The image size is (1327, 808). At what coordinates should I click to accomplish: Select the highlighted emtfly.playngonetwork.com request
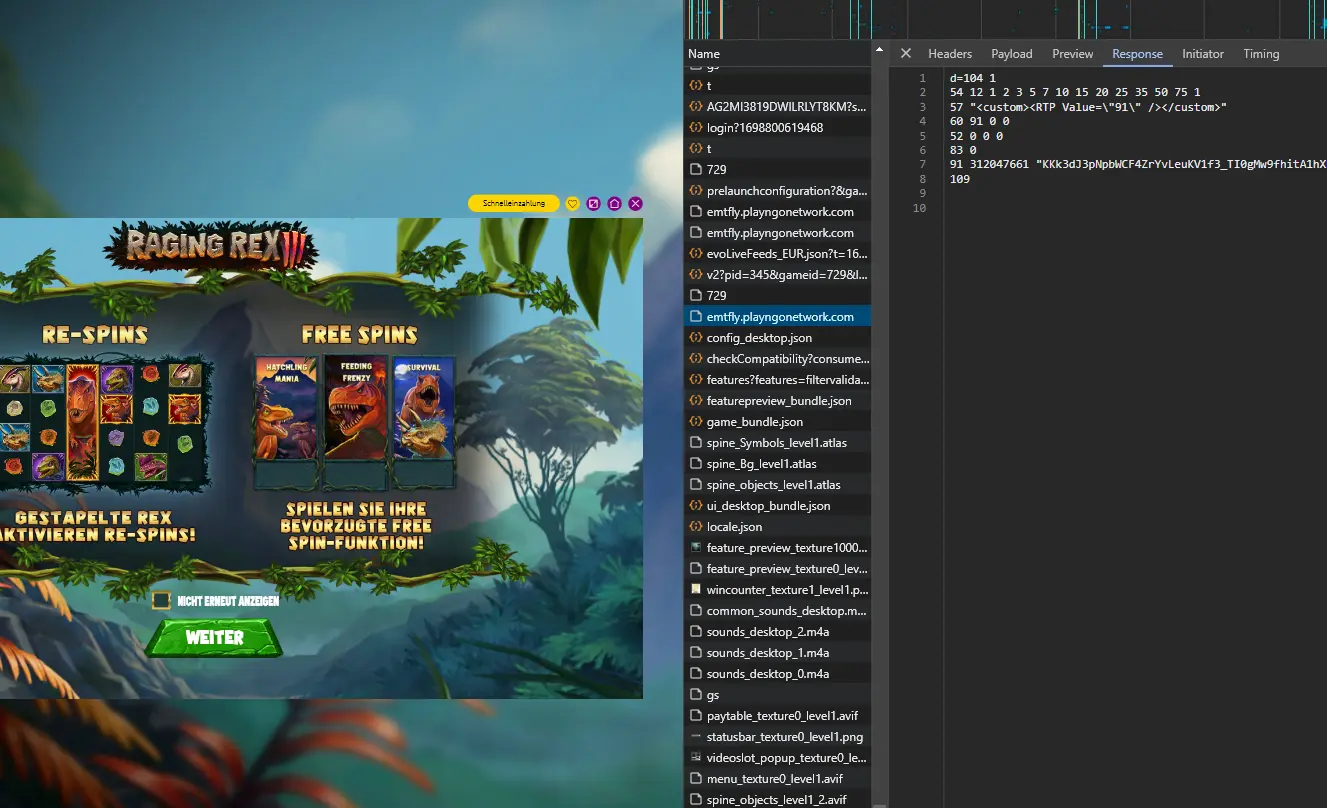(778, 316)
